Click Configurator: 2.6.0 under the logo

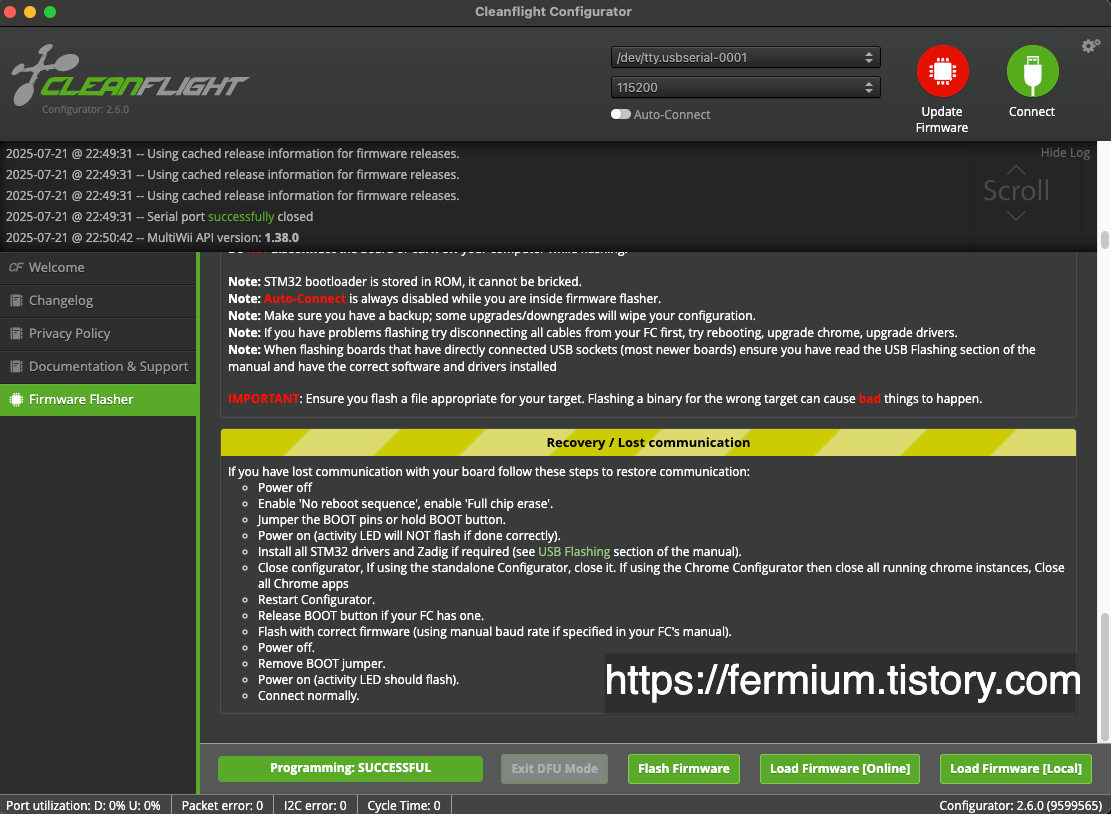point(85,109)
